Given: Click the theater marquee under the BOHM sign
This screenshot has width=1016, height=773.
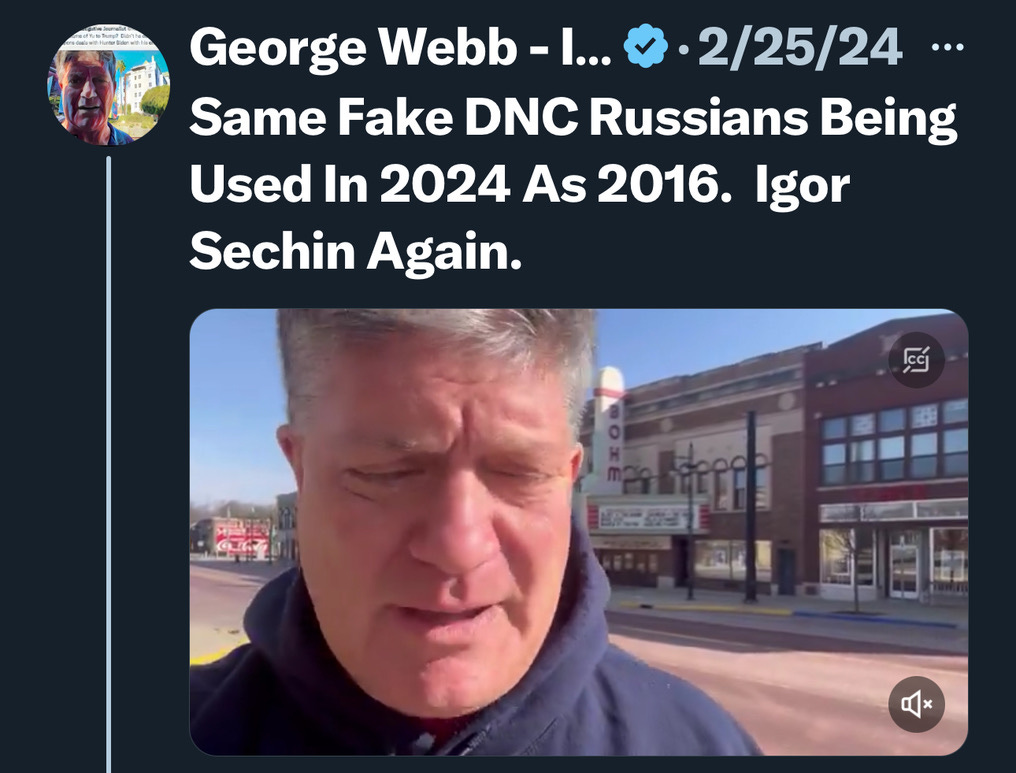Looking at the screenshot, I should [646, 517].
